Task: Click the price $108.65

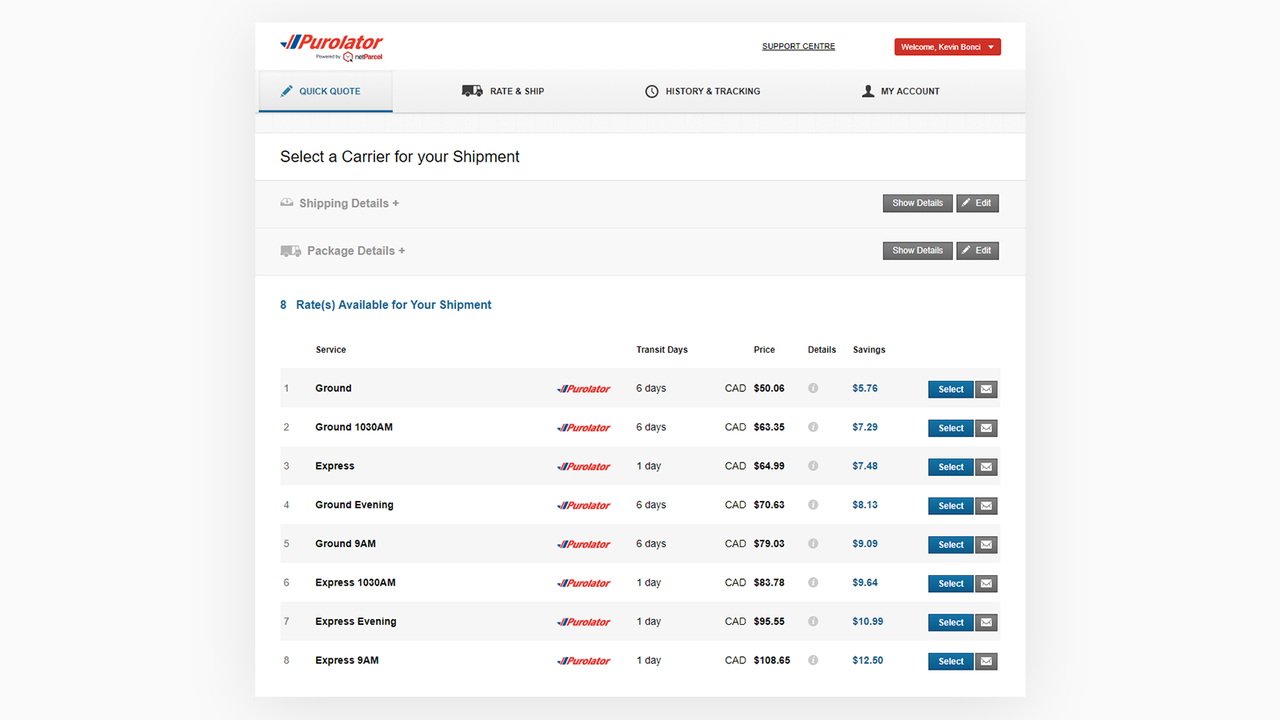Action: tap(772, 660)
